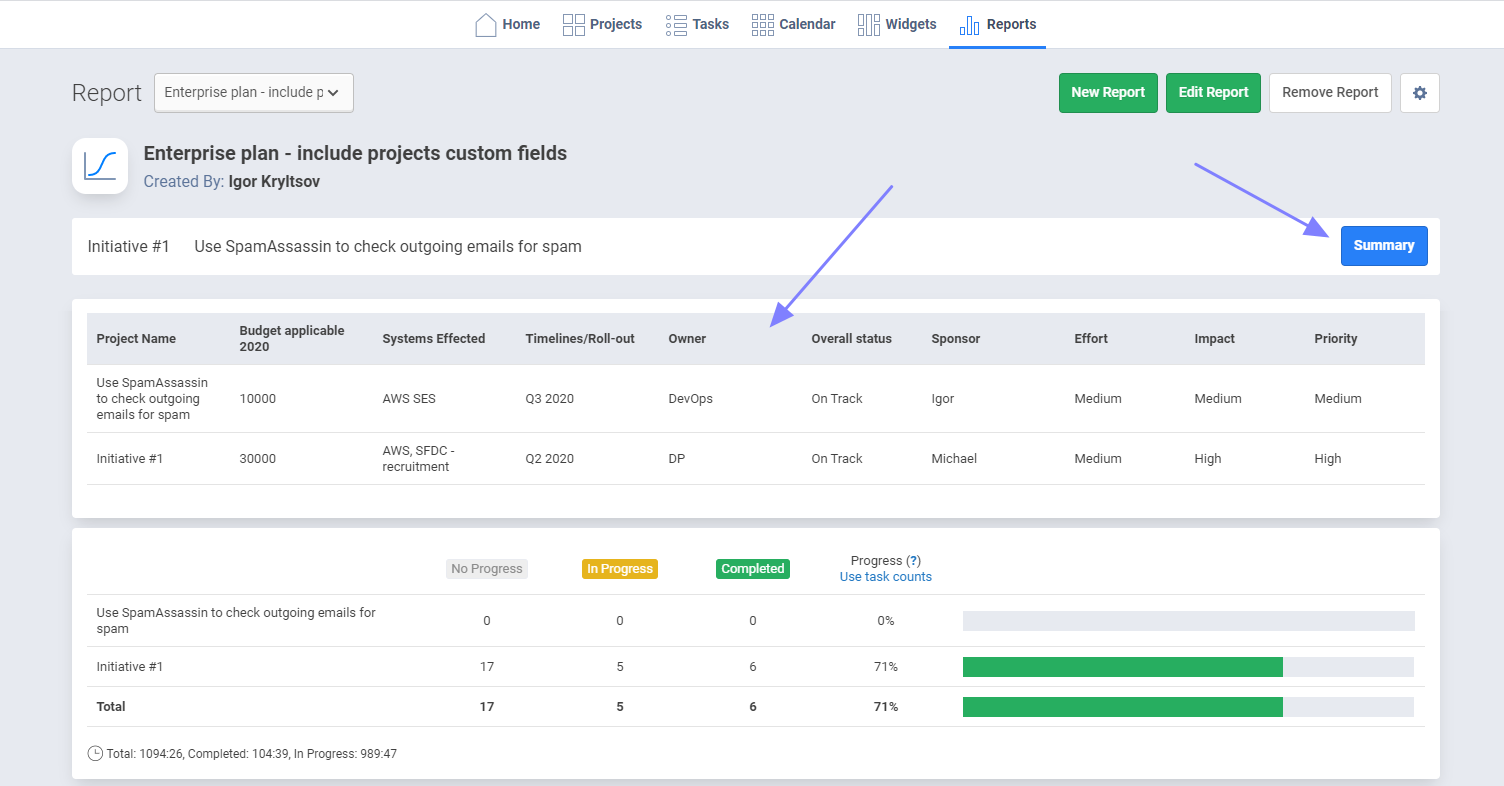Screen dimensions: 1504x786
Task: Click the Initiative #1 progress bar
Action: click(1187, 667)
